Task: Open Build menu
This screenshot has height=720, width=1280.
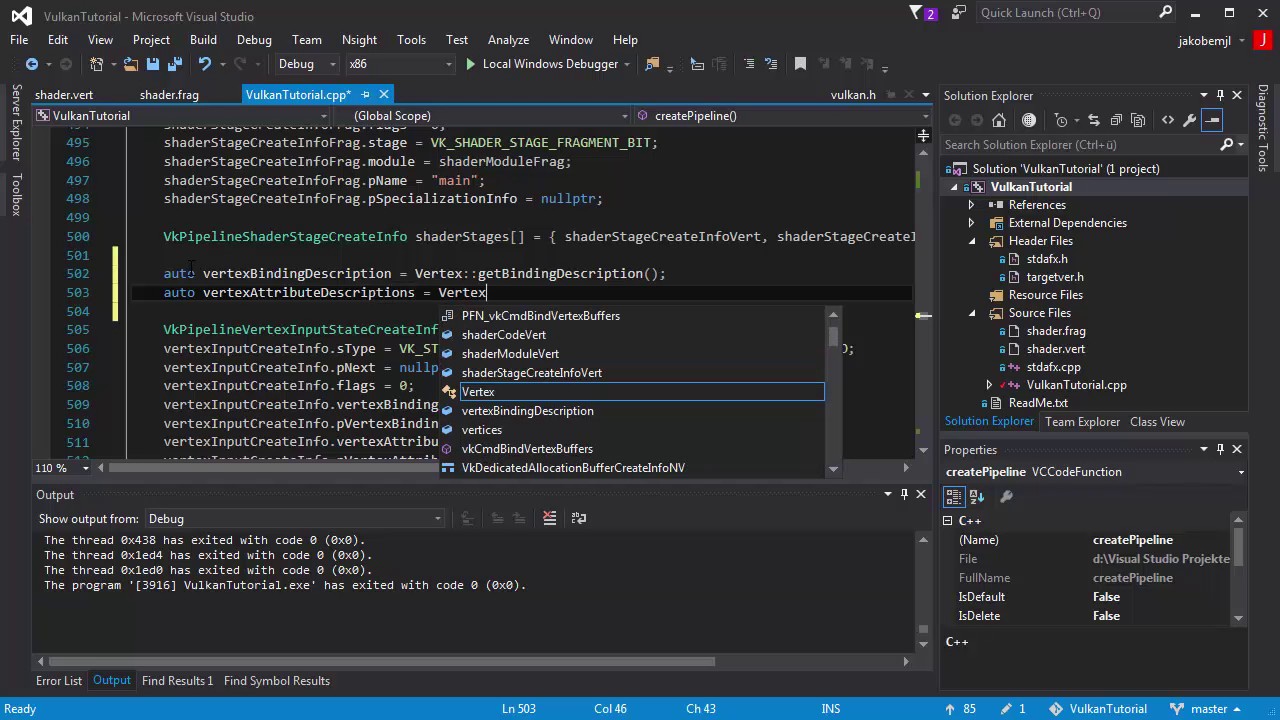Action: pos(203,39)
